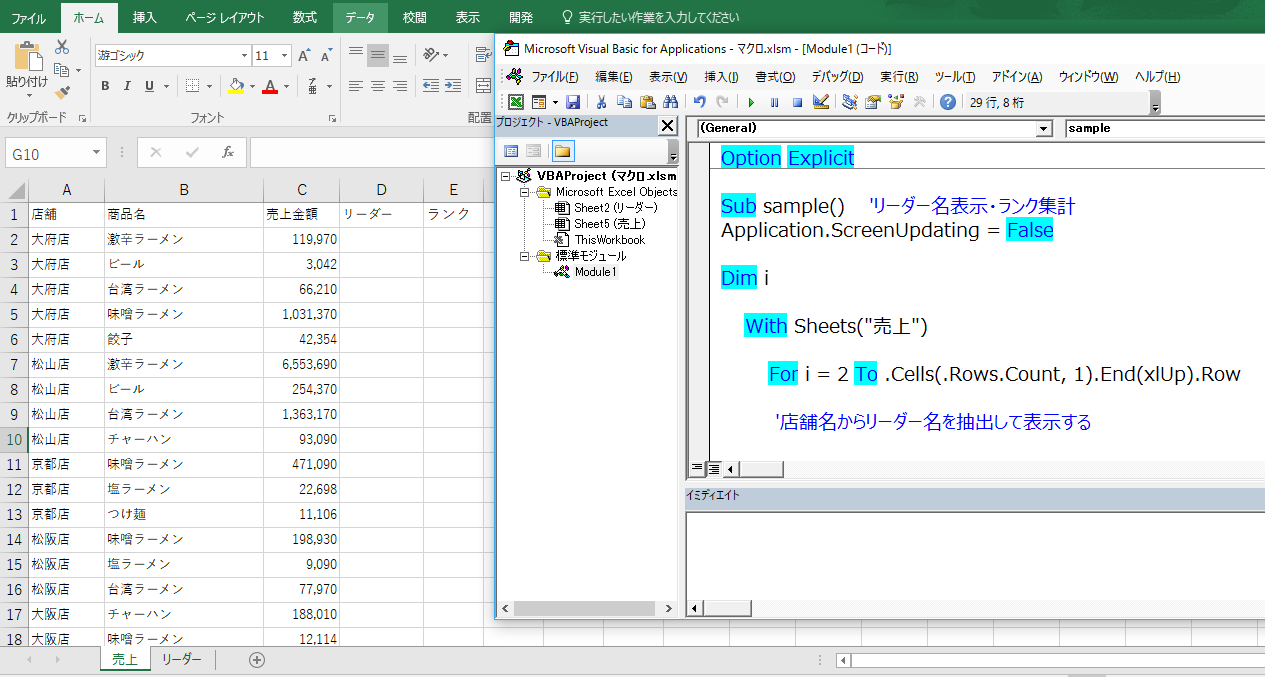Screen dimensions: 1265x677
Task: Open the デバッグ(D) menu
Action: coord(838,77)
